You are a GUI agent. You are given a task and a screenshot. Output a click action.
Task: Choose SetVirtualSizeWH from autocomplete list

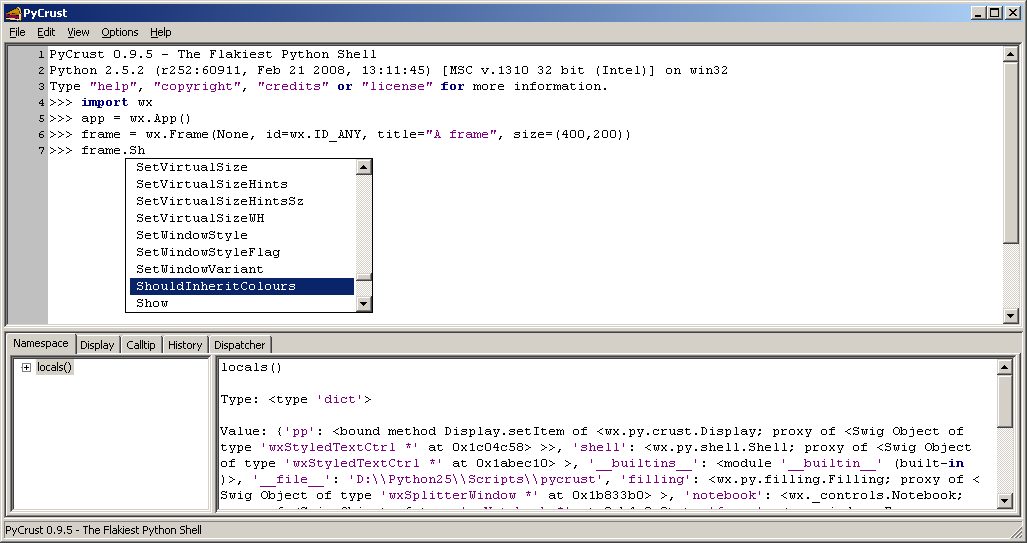(x=242, y=218)
